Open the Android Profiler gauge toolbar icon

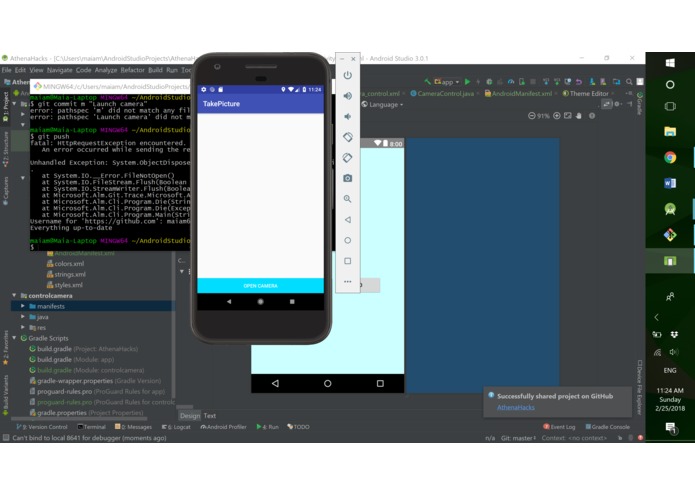[511, 82]
